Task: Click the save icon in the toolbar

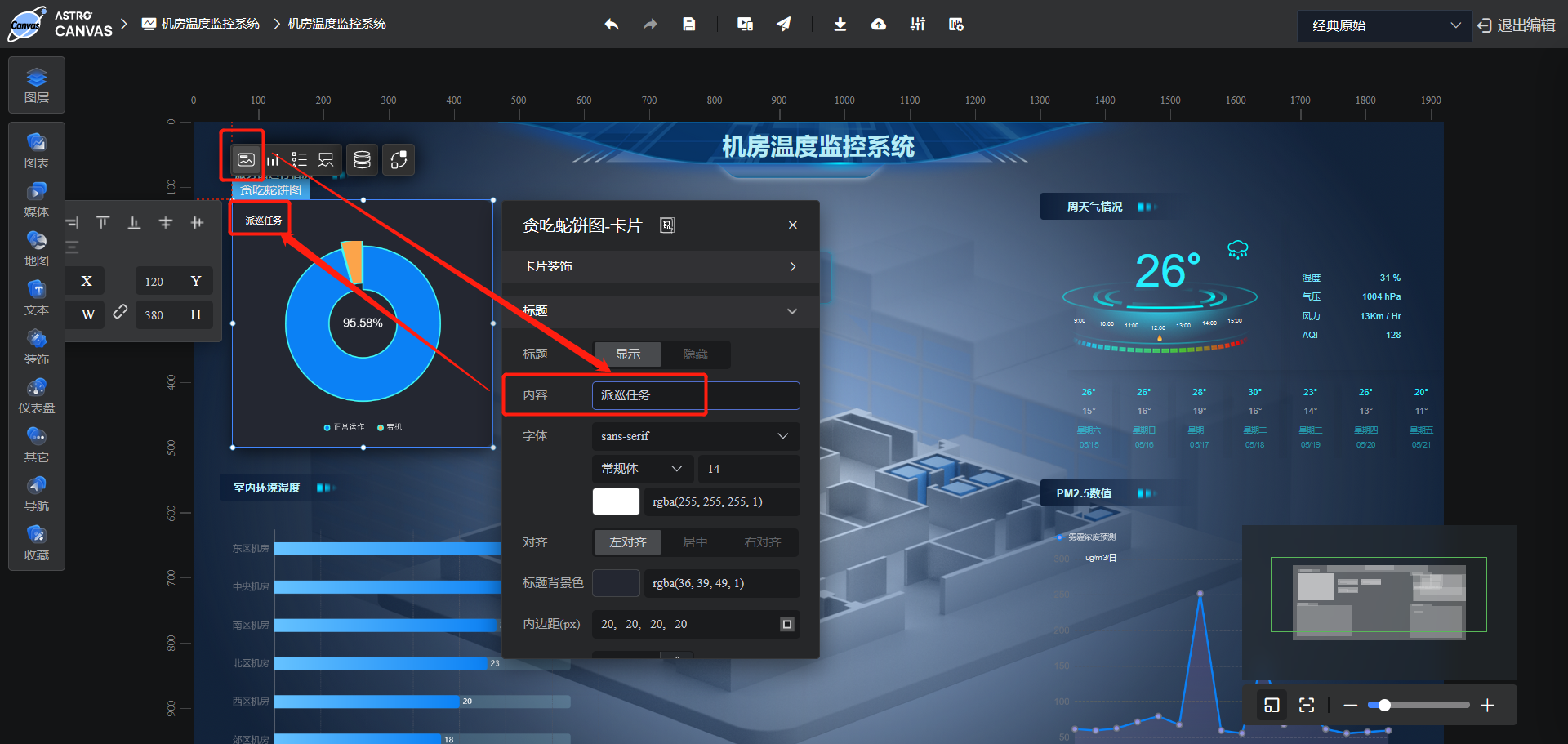Action: [x=688, y=25]
